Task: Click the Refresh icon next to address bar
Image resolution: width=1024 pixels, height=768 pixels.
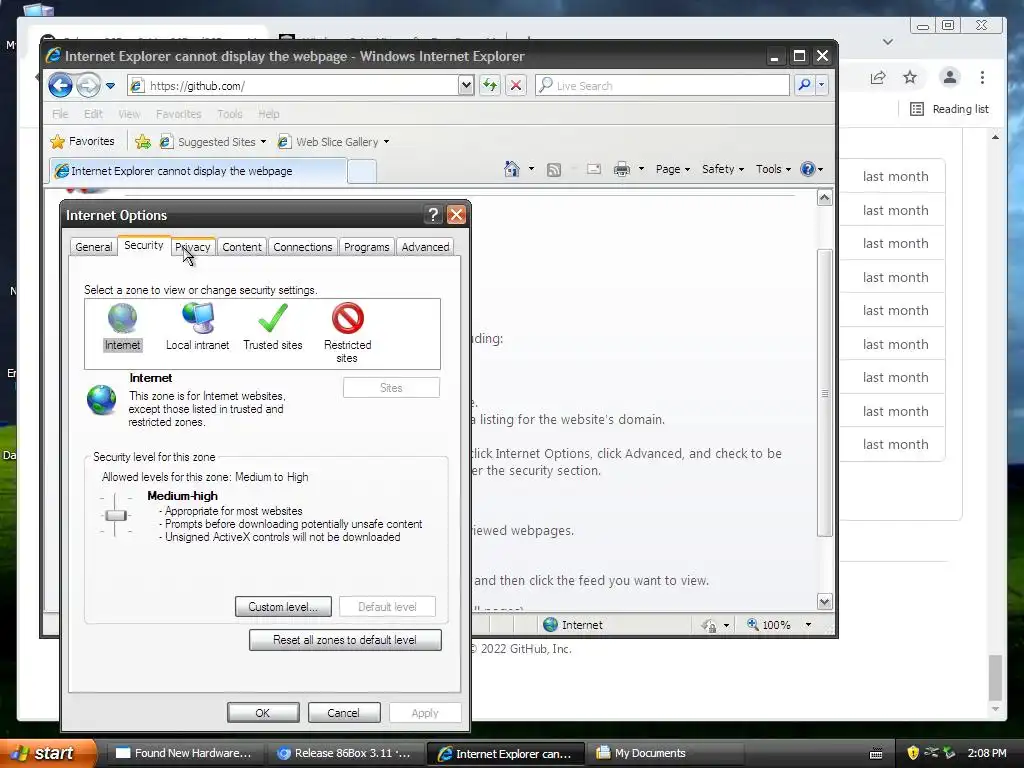Action: coord(490,85)
